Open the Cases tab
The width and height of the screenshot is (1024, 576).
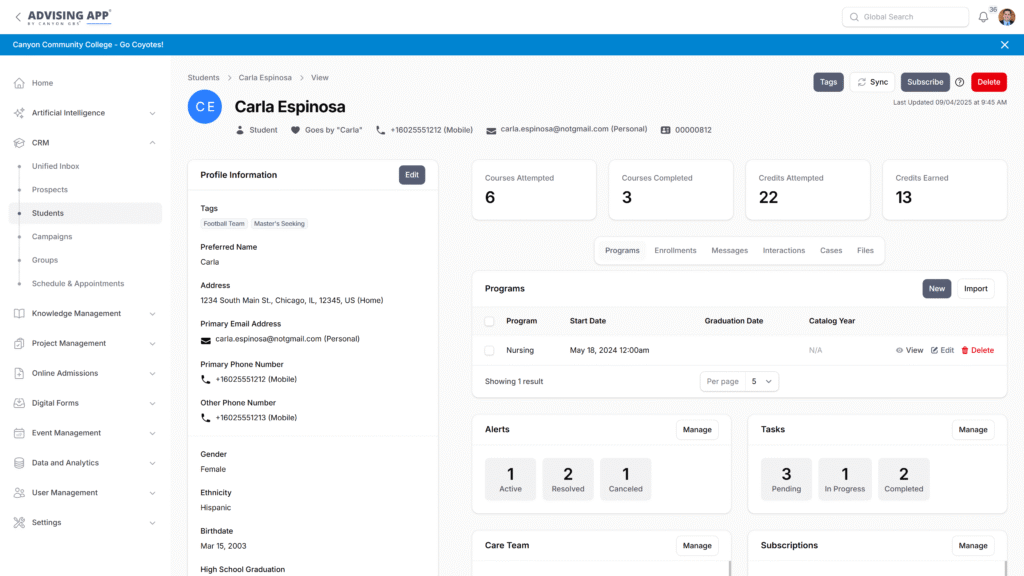click(x=831, y=250)
